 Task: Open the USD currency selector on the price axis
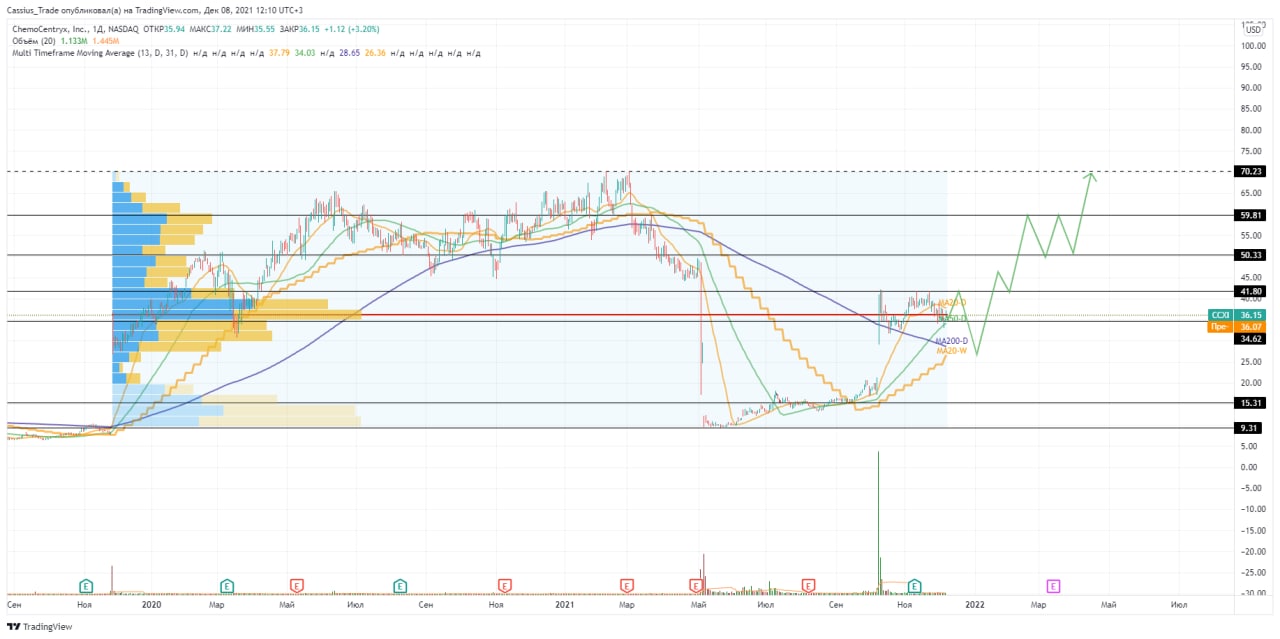point(1253,30)
